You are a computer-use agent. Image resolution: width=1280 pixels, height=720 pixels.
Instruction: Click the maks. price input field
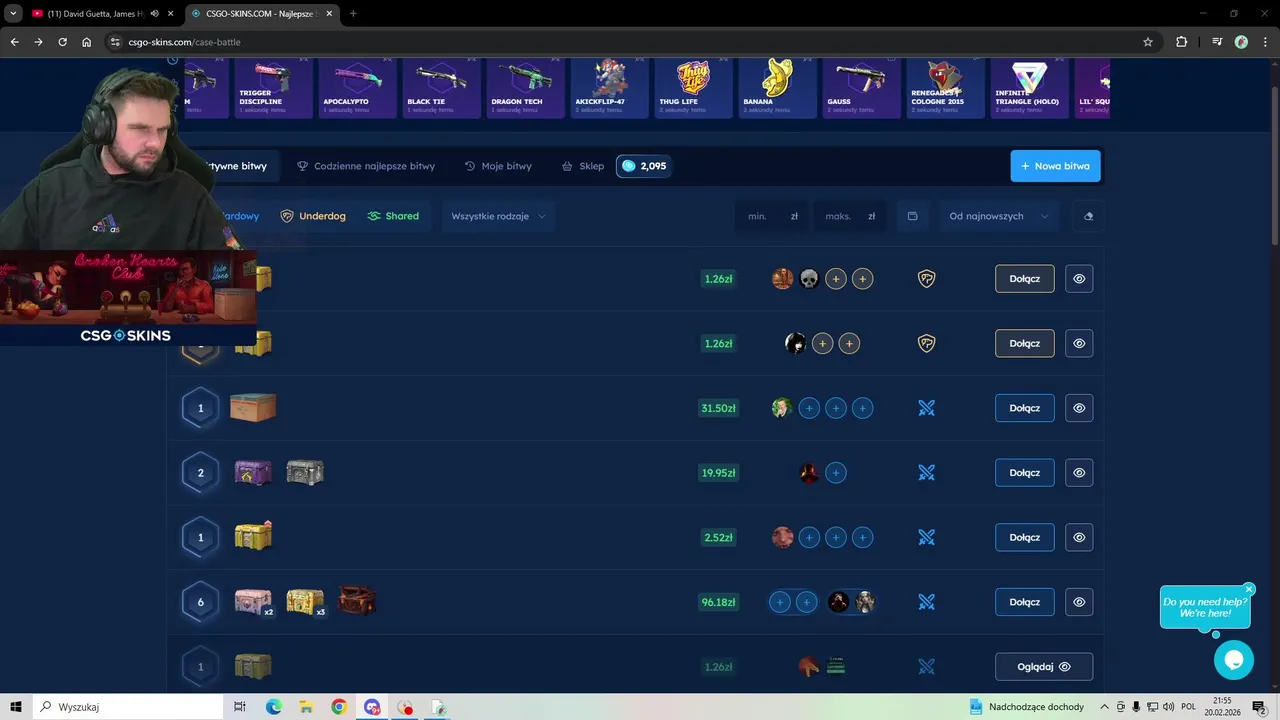[x=850, y=216]
